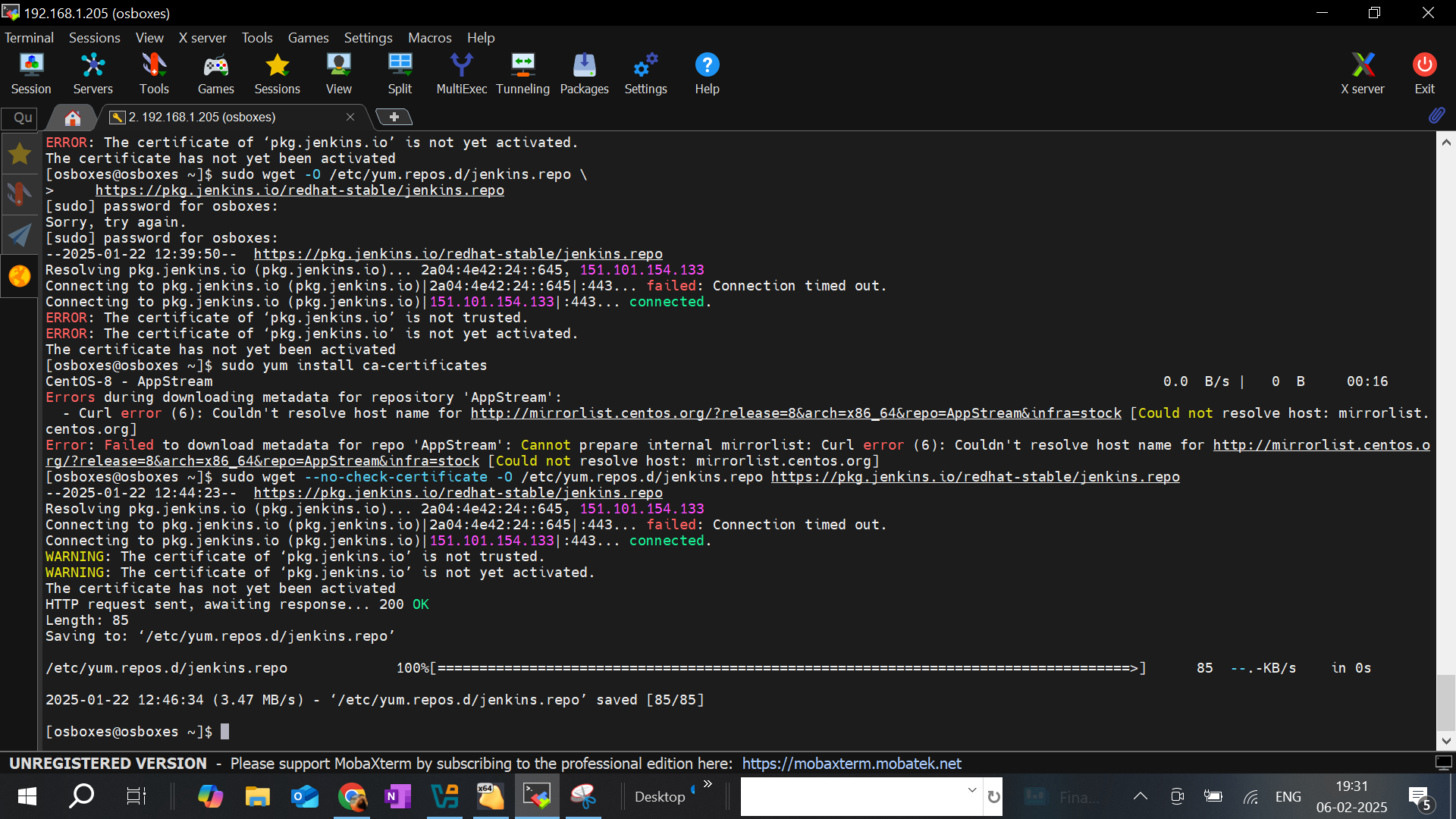This screenshot has height=819, width=1456.
Task: Switch to the home tab
Action: 73,118
